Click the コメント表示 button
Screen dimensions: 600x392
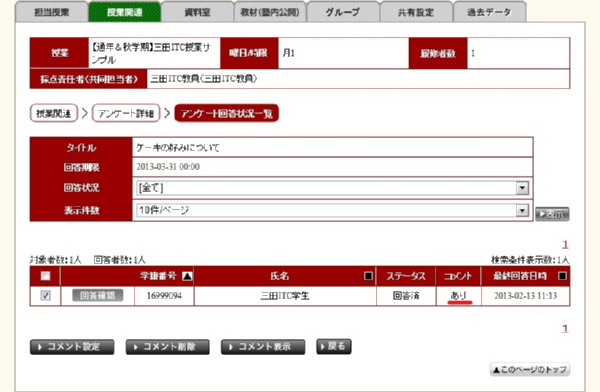tap(263, 347)
